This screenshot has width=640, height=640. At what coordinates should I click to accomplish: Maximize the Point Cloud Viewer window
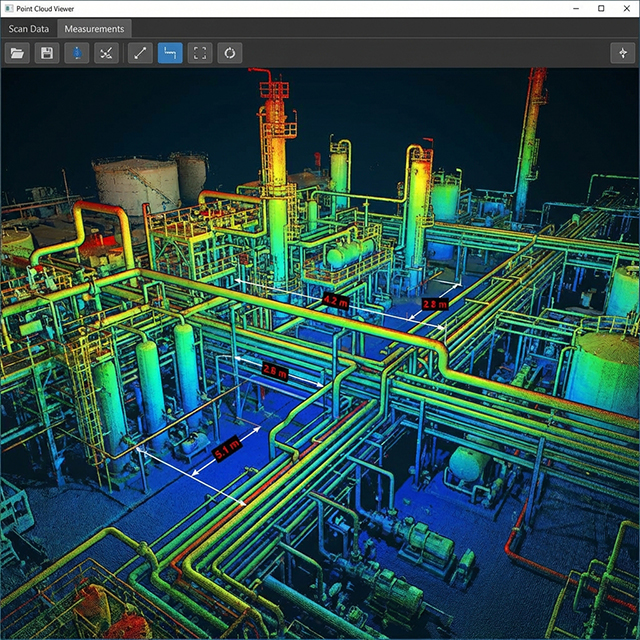600,8
